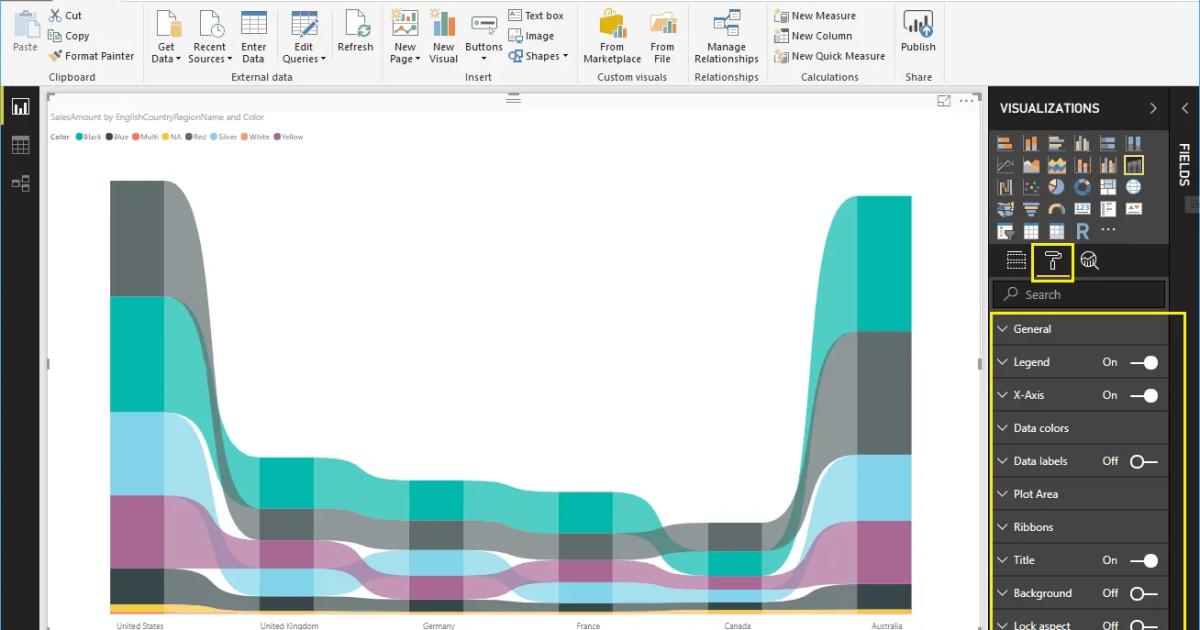Open More options menu of the visual
1200x630 pixels.
pyautogui.click(x=966, y=101)
